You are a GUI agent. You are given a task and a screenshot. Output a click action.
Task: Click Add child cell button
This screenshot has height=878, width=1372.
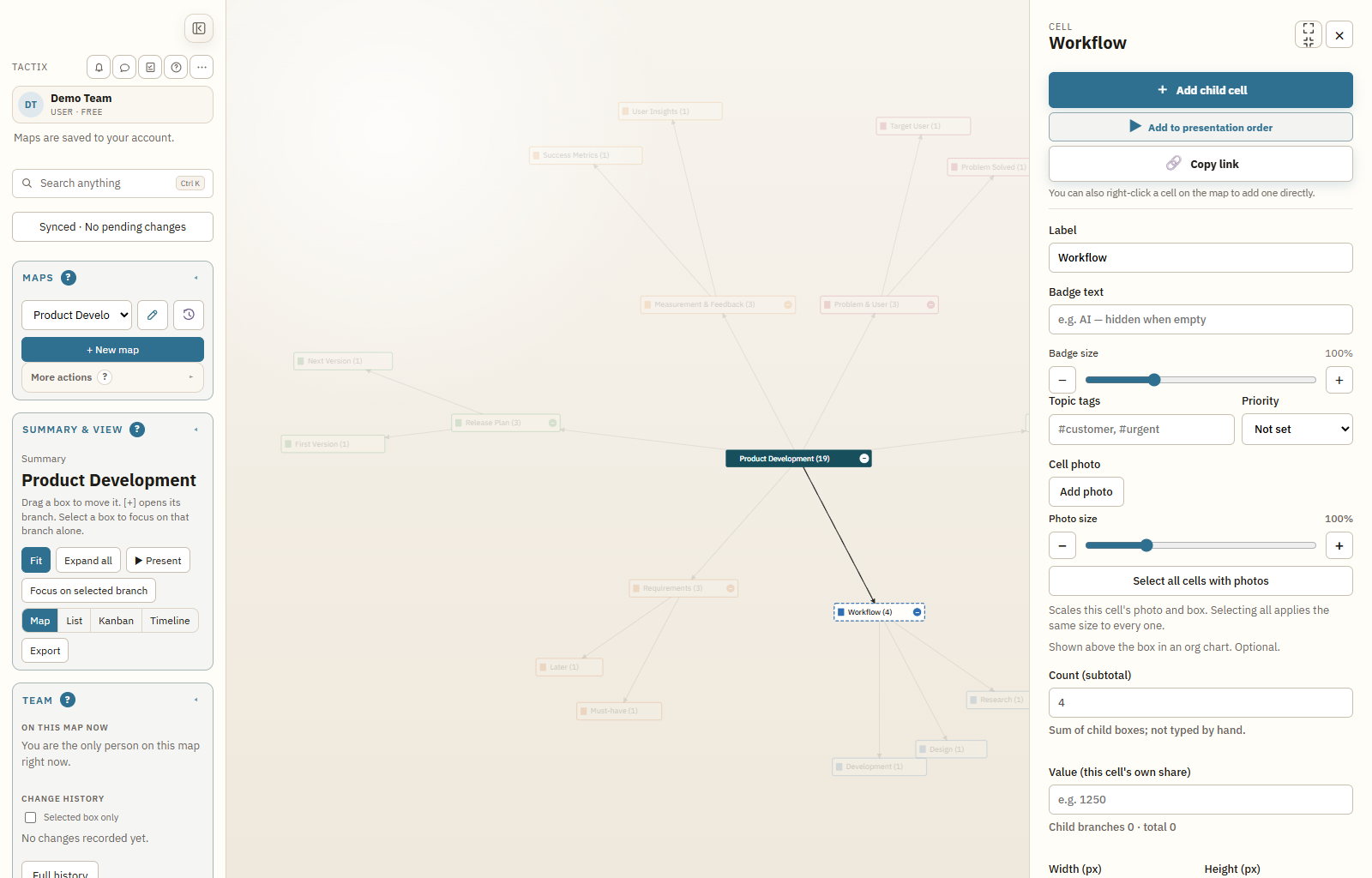(x=1200, y=90)
